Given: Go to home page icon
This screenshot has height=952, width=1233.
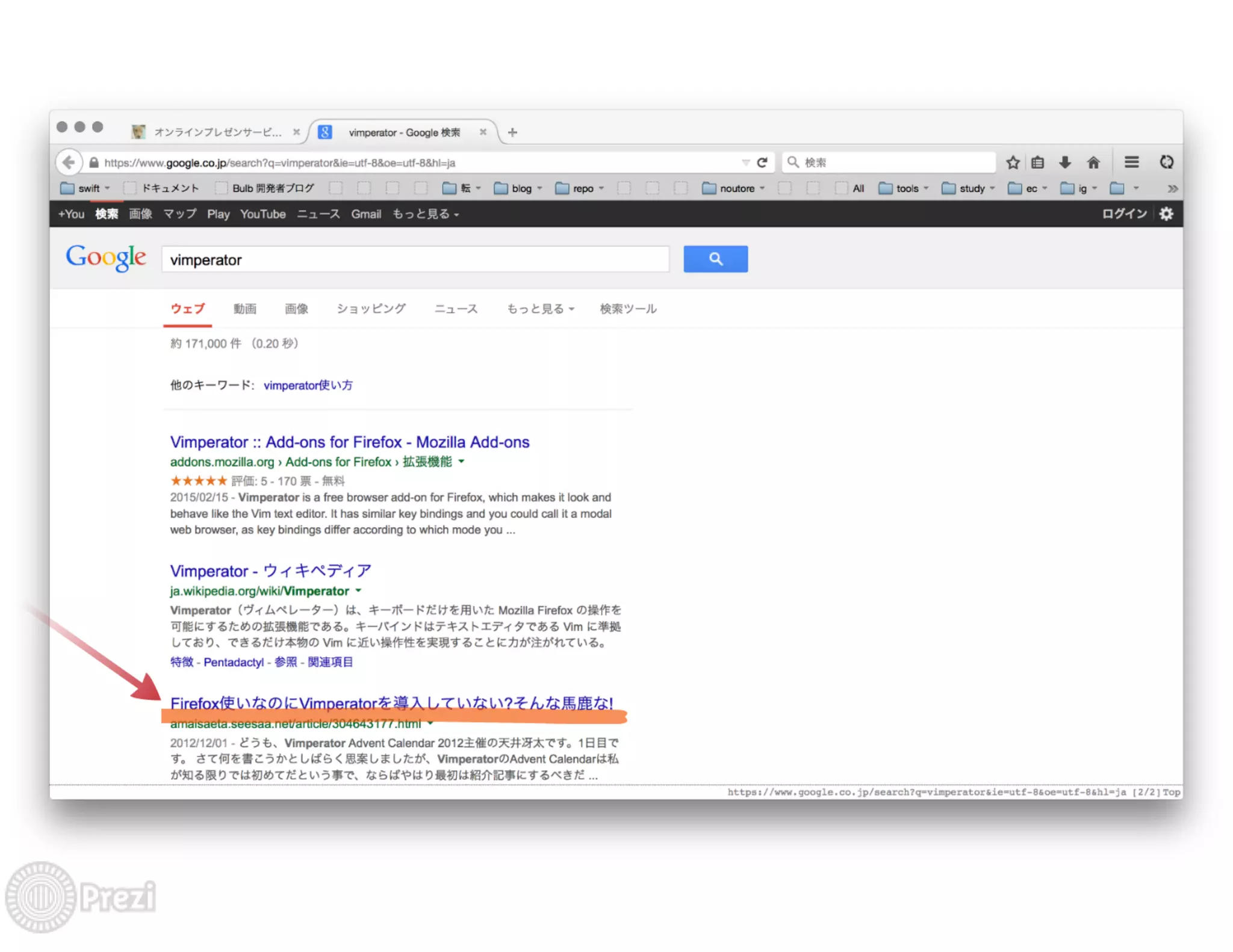Looking at the screenshot, I should 1093,162.
